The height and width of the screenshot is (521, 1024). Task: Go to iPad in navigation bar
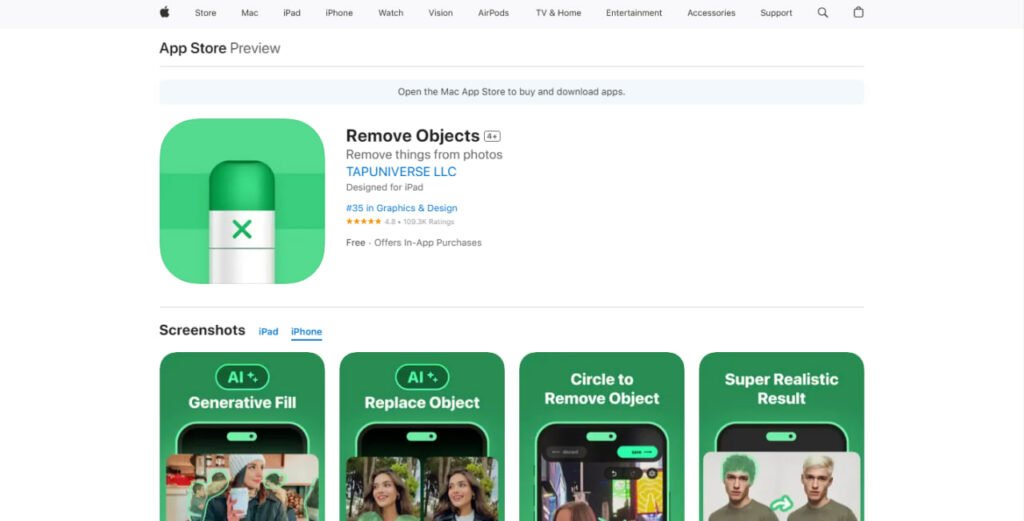[291, 13]
